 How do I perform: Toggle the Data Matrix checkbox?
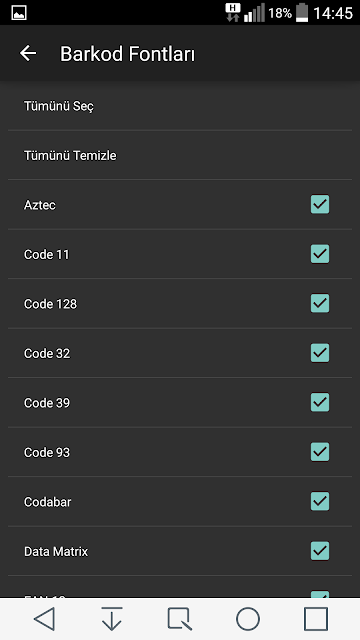(320, 551)
